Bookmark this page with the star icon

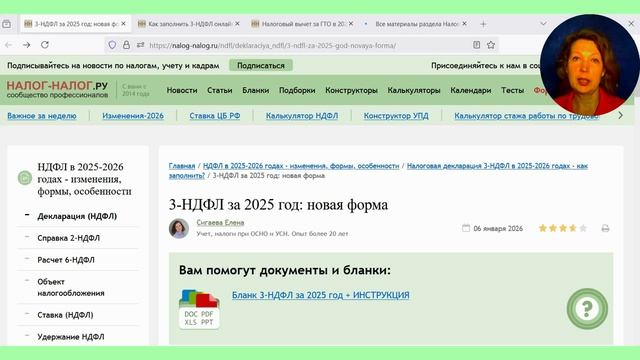tap(491, 45)
